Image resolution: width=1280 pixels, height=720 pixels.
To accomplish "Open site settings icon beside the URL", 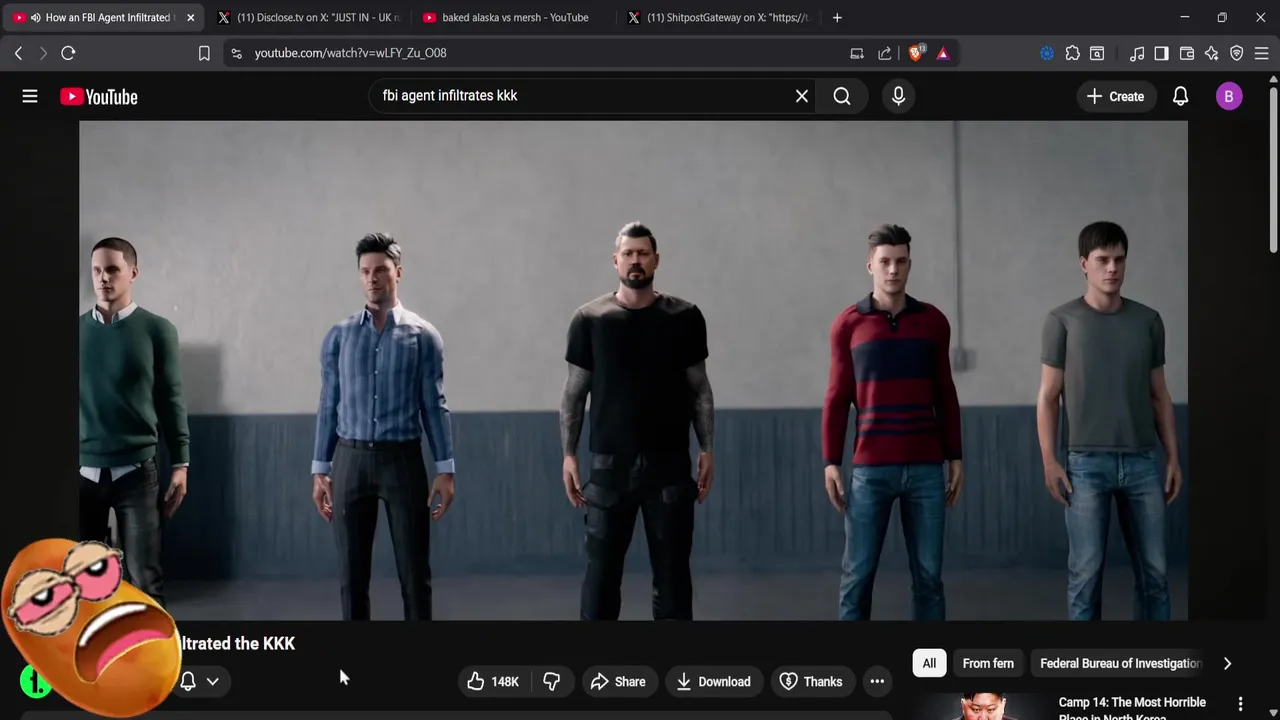I will pyautogui.click(x=236, y=53).
